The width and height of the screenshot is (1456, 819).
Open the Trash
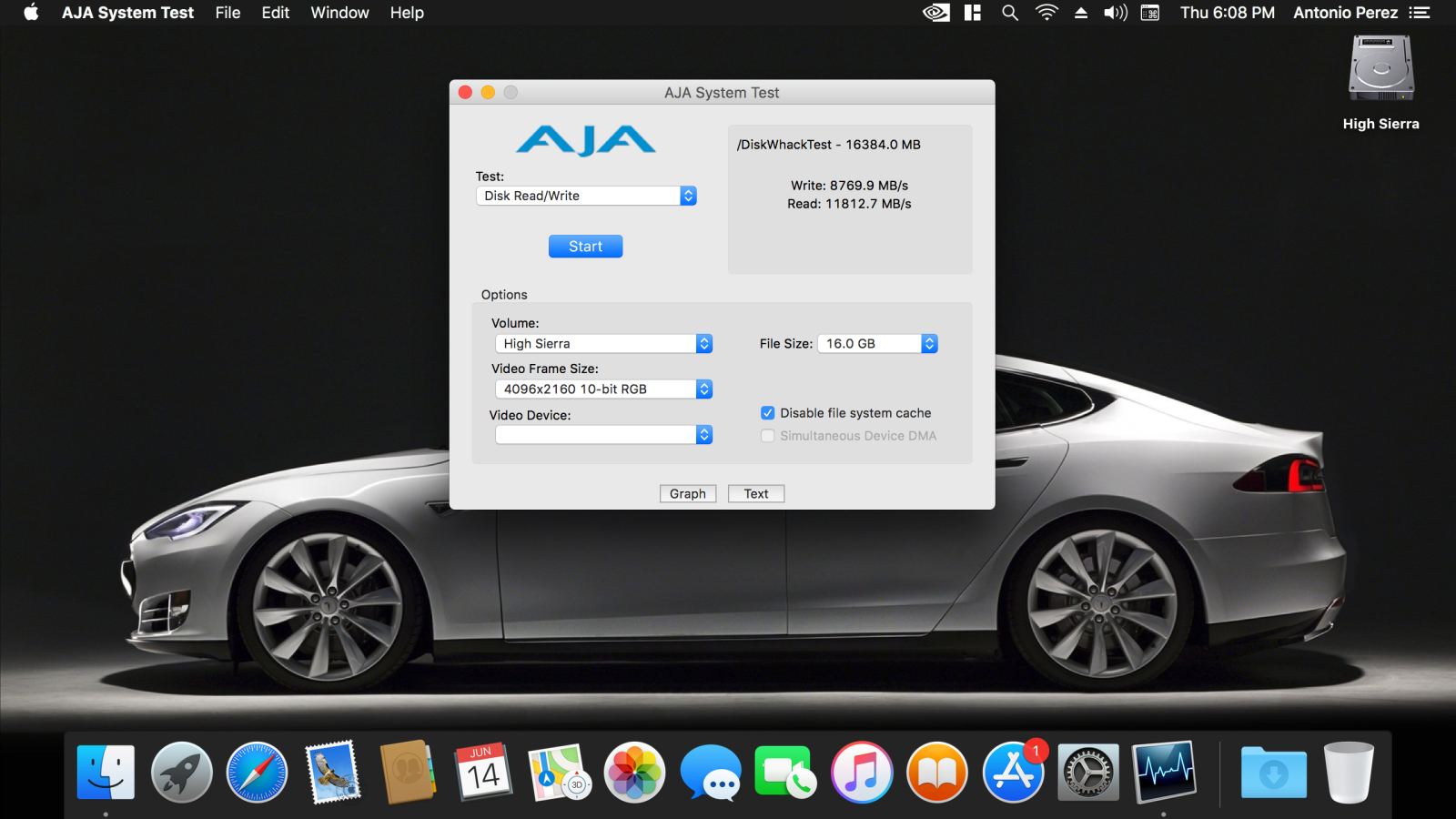[x=1349, y=773]
